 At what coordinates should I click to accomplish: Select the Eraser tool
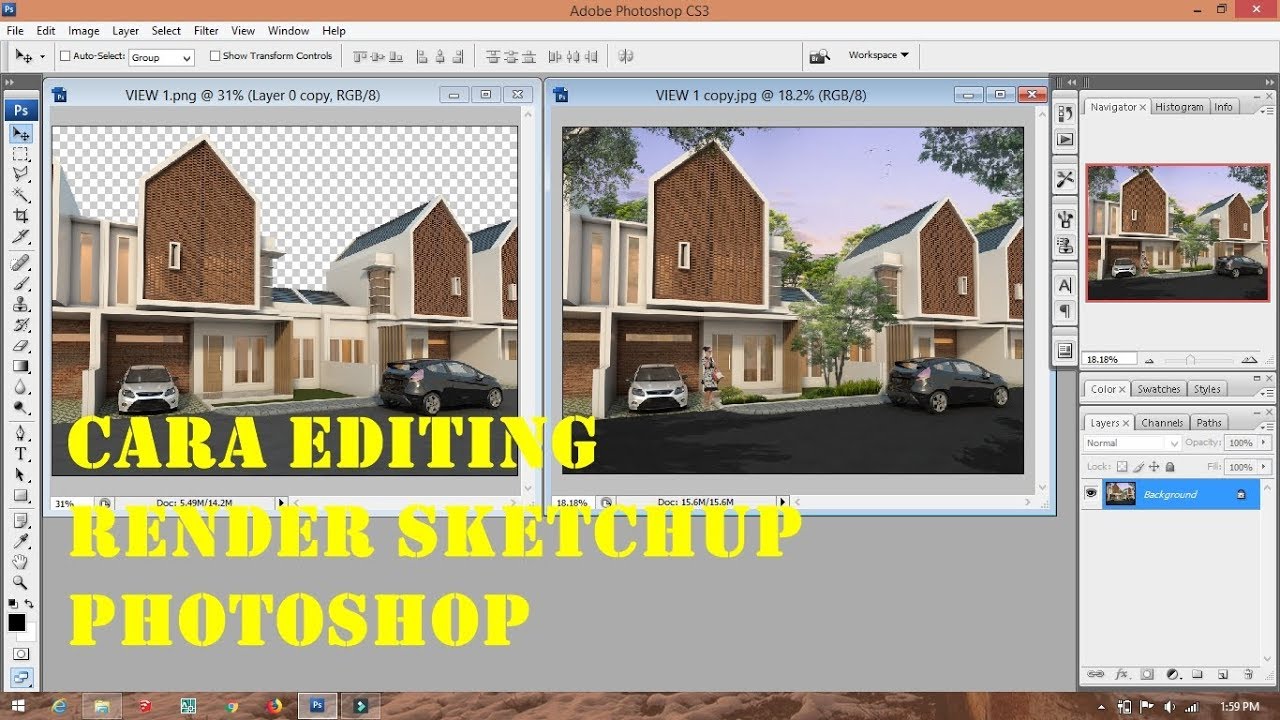[x=21, y=345]
